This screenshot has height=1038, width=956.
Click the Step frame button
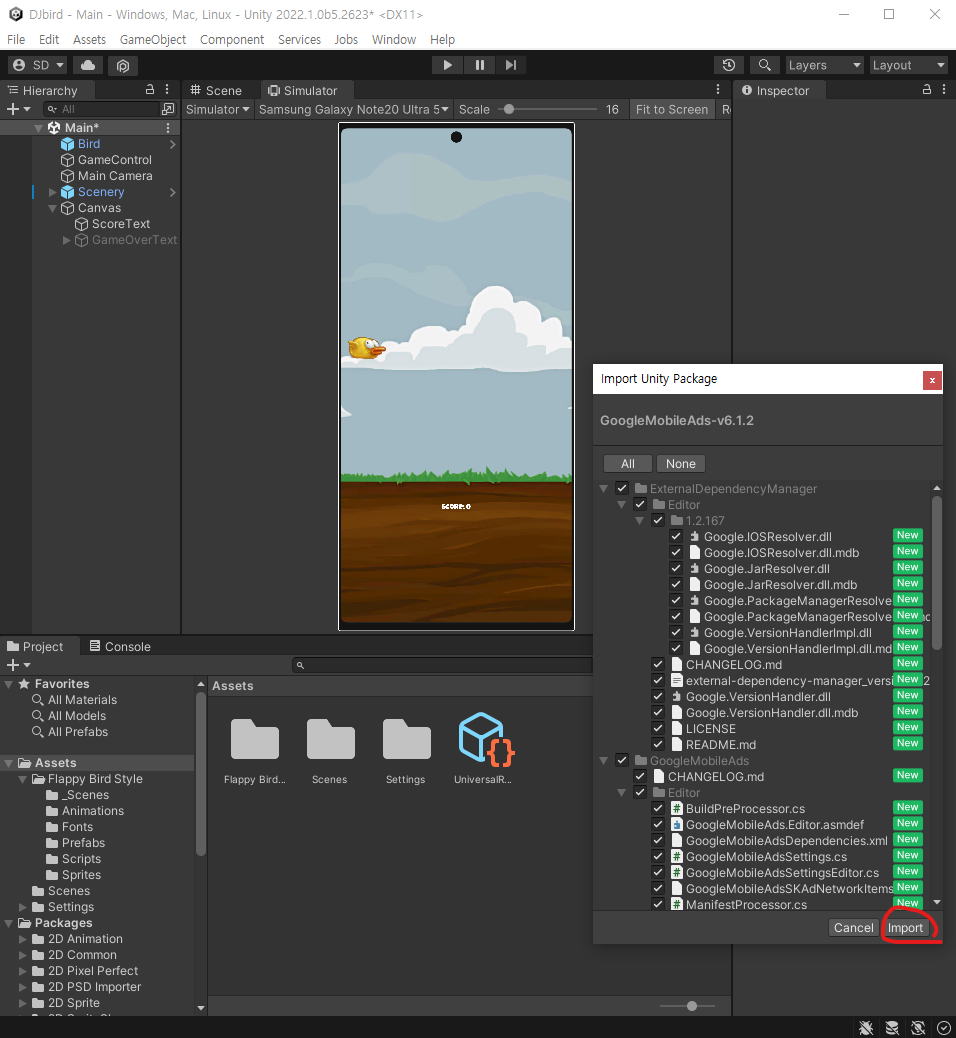click(510, 65)
